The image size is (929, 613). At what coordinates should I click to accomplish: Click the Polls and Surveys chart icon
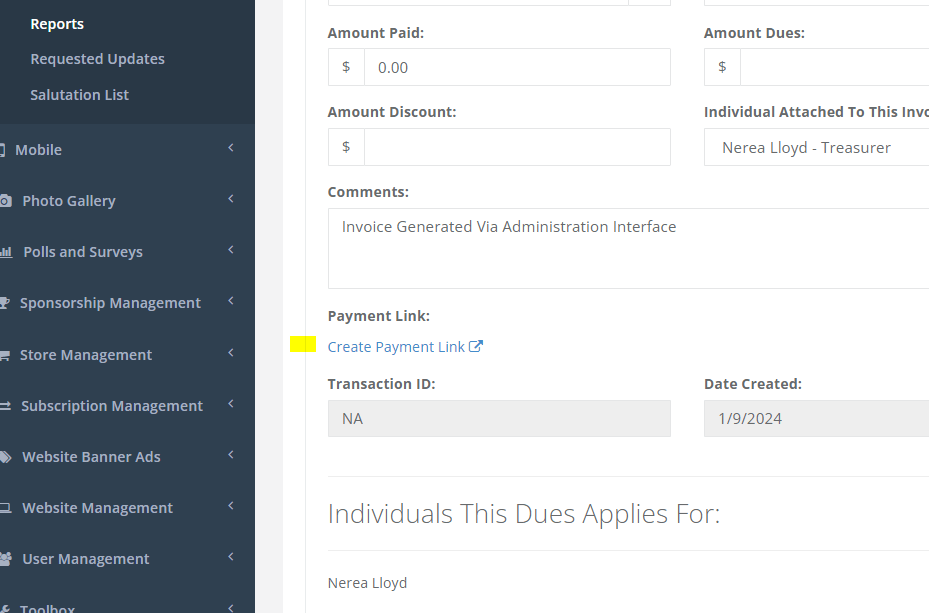click(x=5, y=252)
